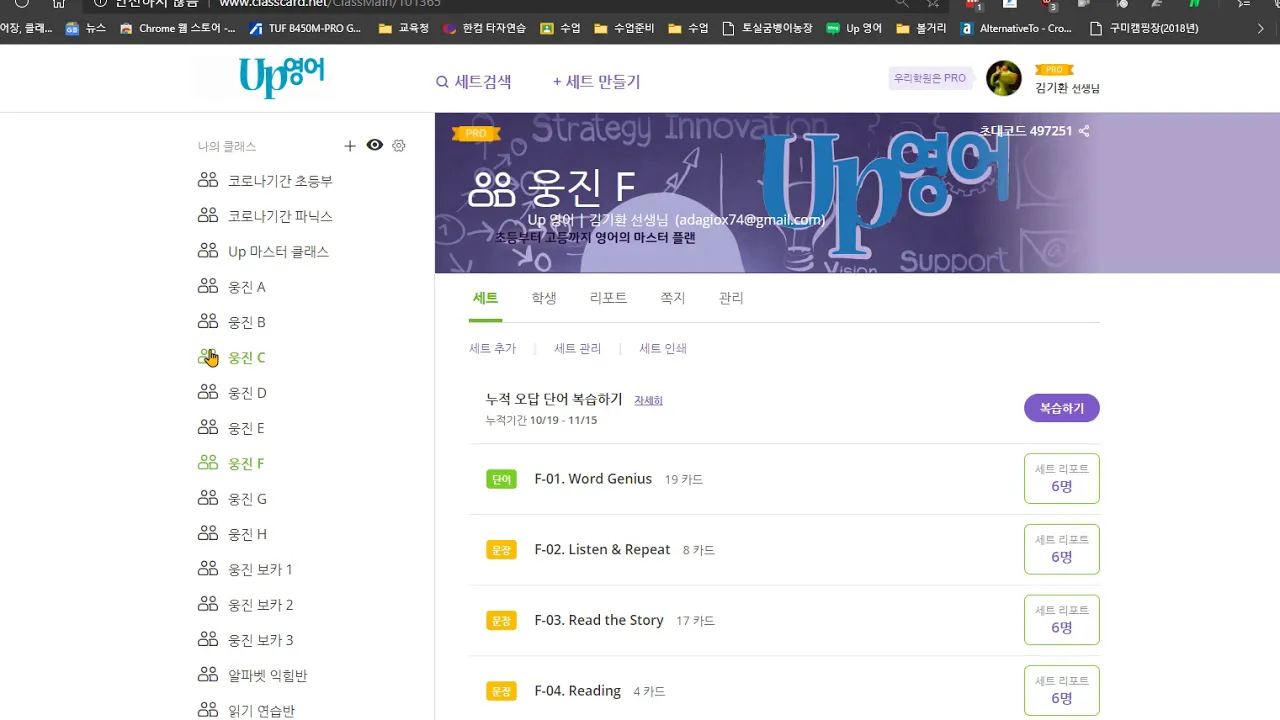Click the 세트 관리 link
Viewport: 1280px width, 720px height.
tap(578, 349)
